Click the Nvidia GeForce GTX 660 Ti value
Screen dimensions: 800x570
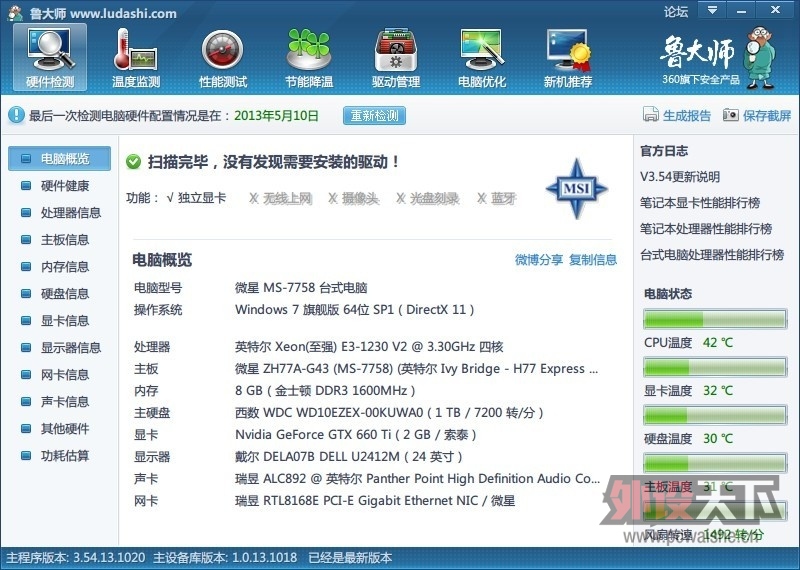click(356, 435)
